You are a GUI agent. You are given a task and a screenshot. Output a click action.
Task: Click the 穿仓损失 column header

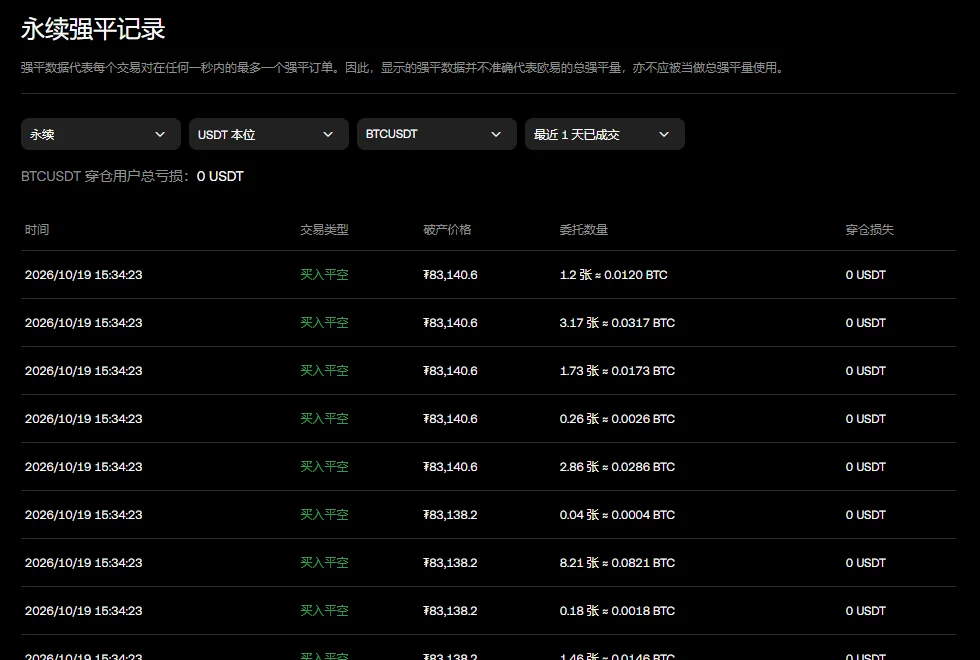(x=869, y=229)
